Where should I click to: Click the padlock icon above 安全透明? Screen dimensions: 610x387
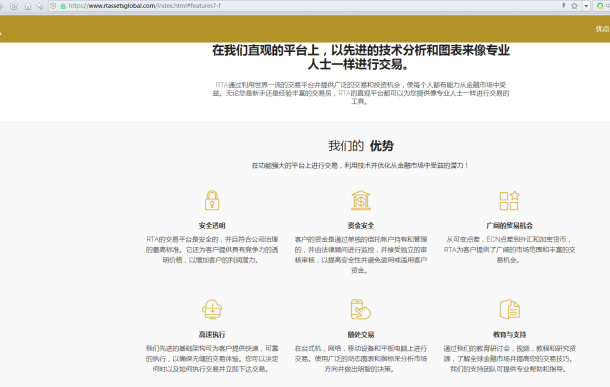(212, 200)
